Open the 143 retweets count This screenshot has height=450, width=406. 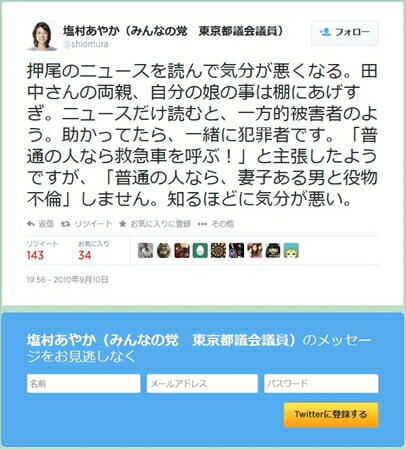point(35,255)
